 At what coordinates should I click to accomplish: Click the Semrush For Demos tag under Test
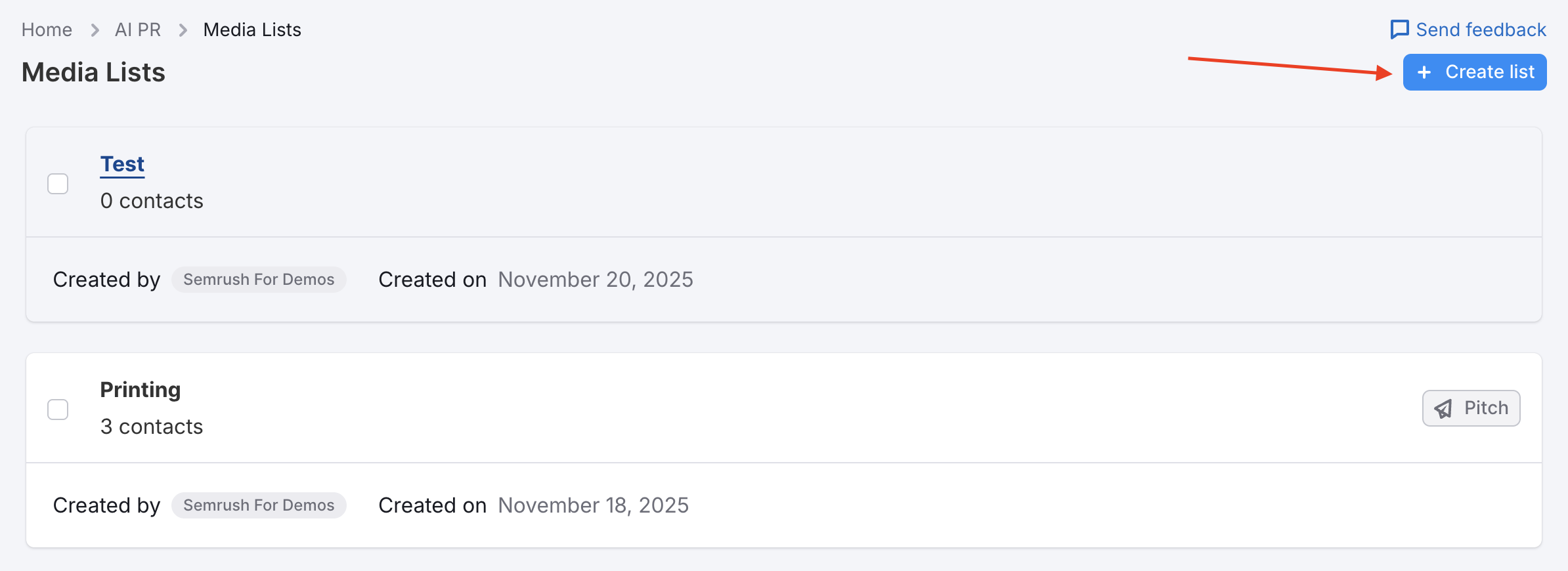[x=259, y=280]
